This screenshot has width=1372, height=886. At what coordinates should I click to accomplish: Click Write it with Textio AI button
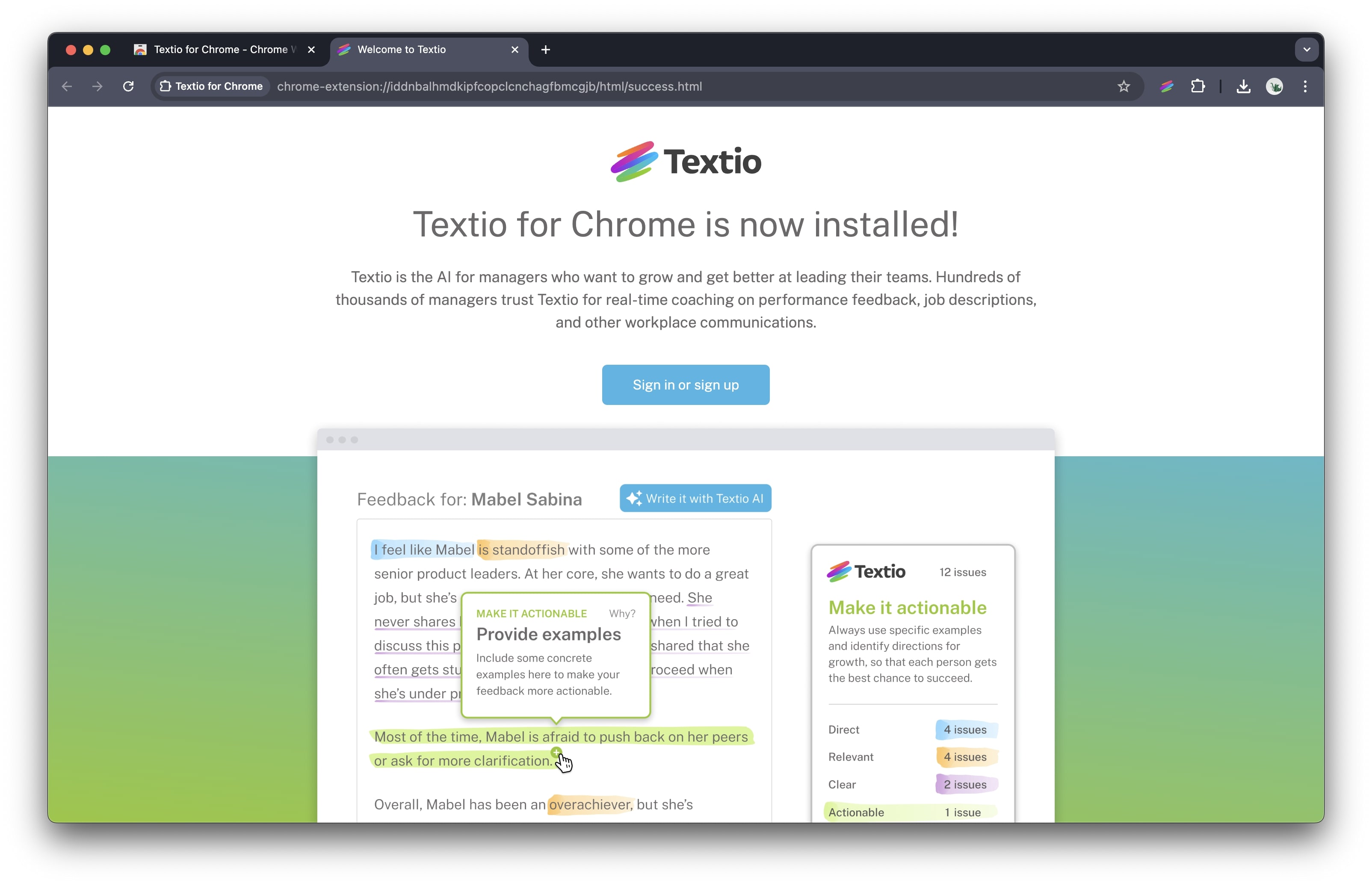click(695, 498)
